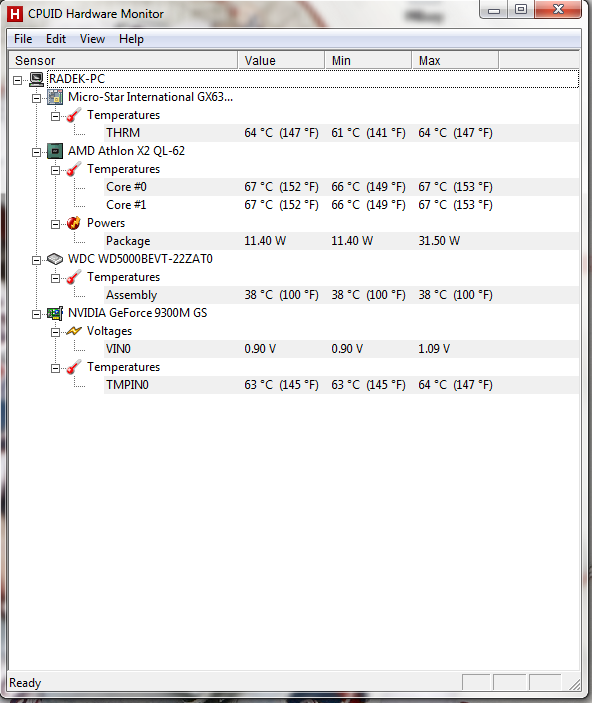Minimize the Hardware Monitor window
The image size is (592, 703).
[494, 10]
